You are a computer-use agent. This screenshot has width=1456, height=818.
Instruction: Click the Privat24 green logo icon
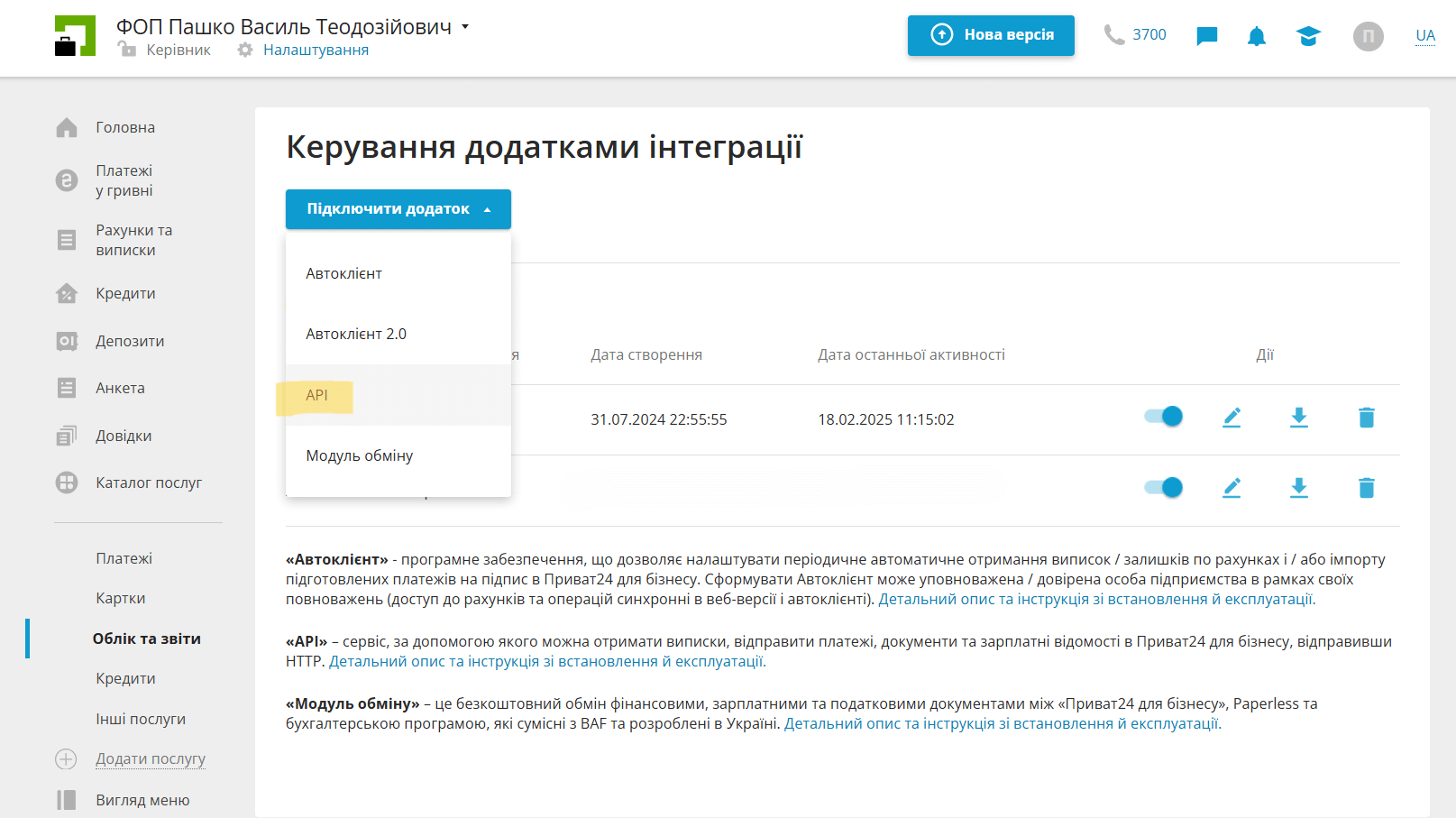pos(75,36)
